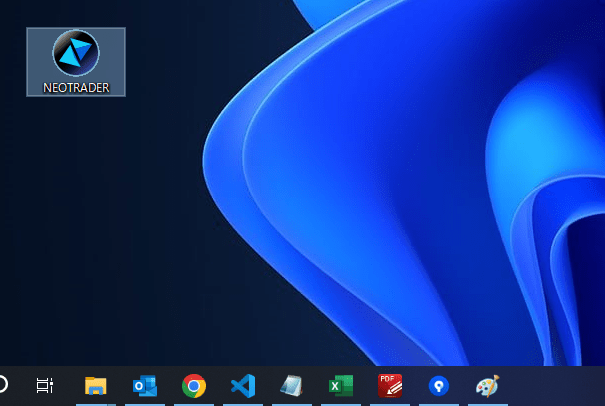
Task: Switch to Excel in the taskbar
Action: 341,386
